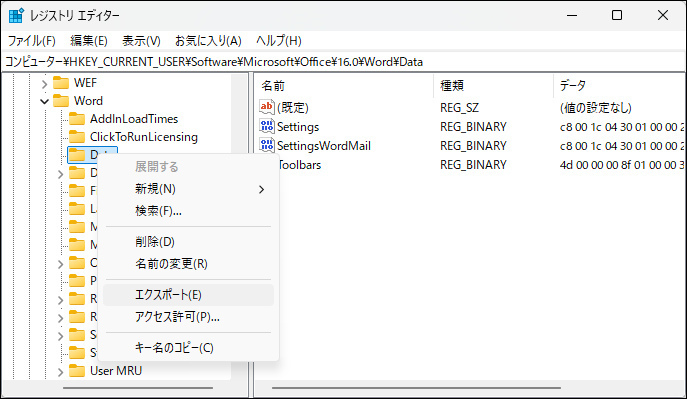Select the ClickToRunLicensing tree item
Image resolution: width=687 pixels, height=399 pixels.
click(144, 137)
